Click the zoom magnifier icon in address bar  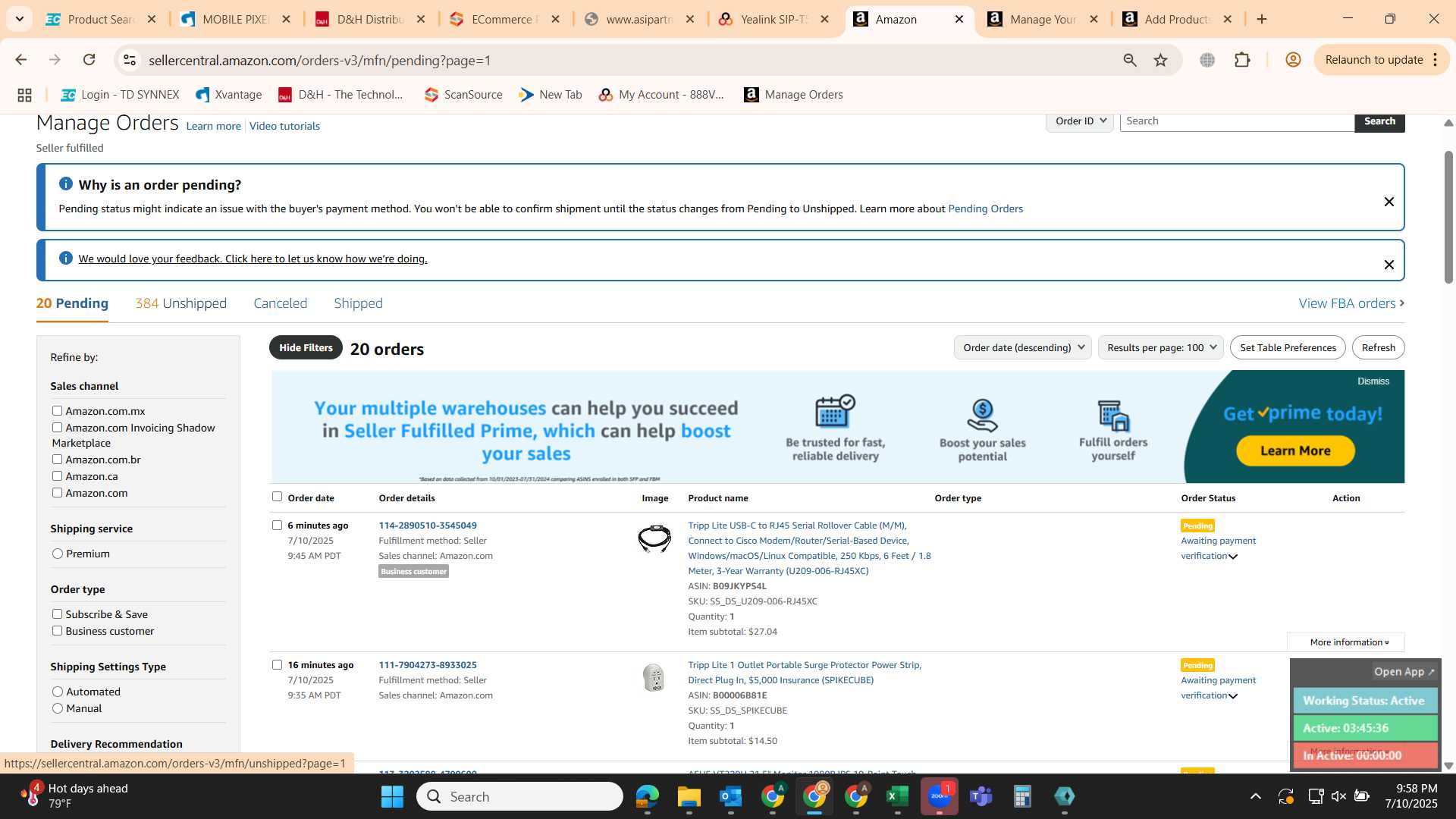(x=1130, y=60)
